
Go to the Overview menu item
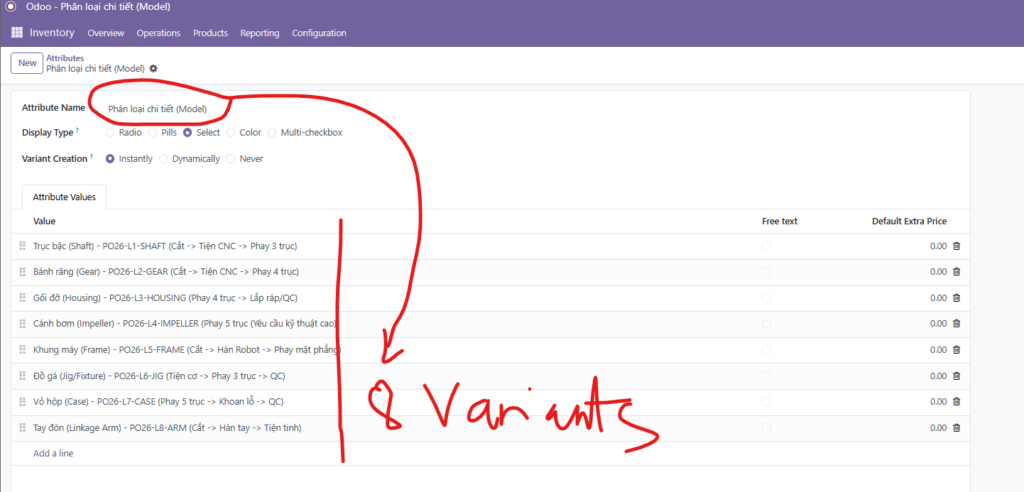click(x=106, y=33)
